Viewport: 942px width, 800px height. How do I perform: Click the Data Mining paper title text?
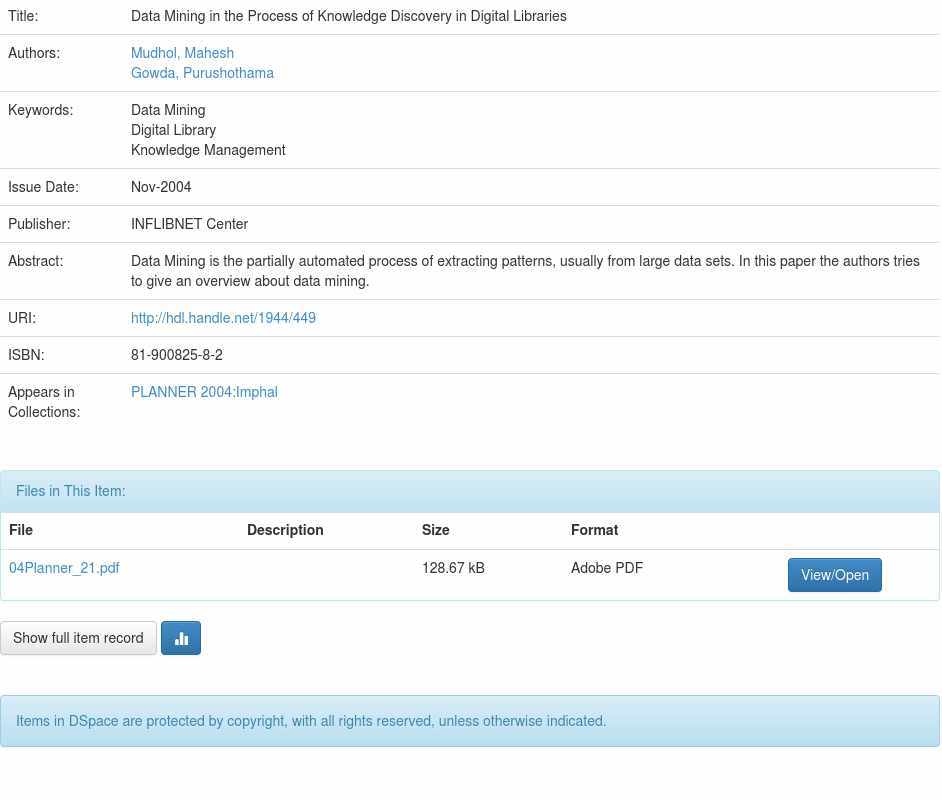pyautogui.click(x=348, y=16)
